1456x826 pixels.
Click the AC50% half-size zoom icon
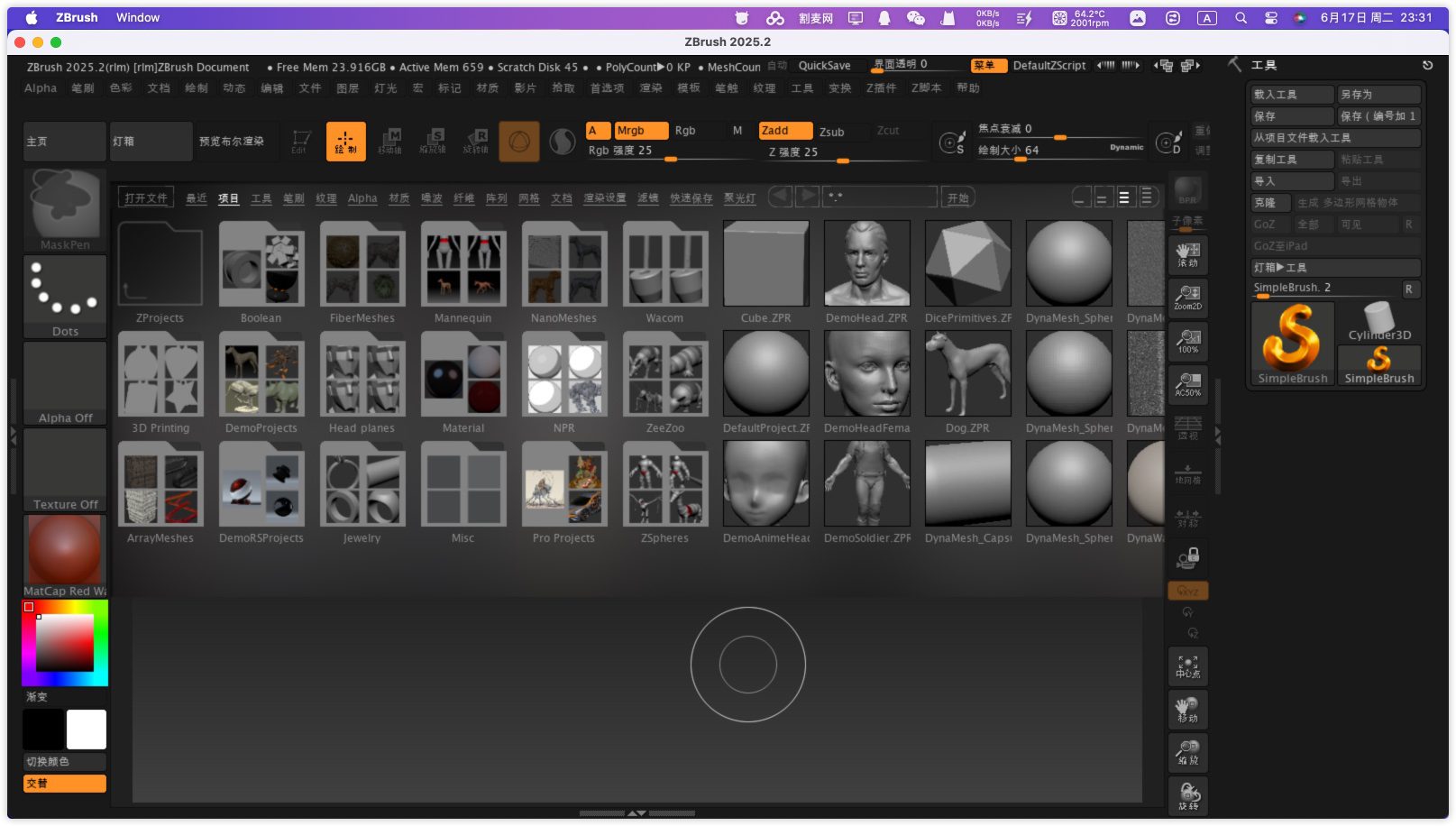pos(1187,385)
